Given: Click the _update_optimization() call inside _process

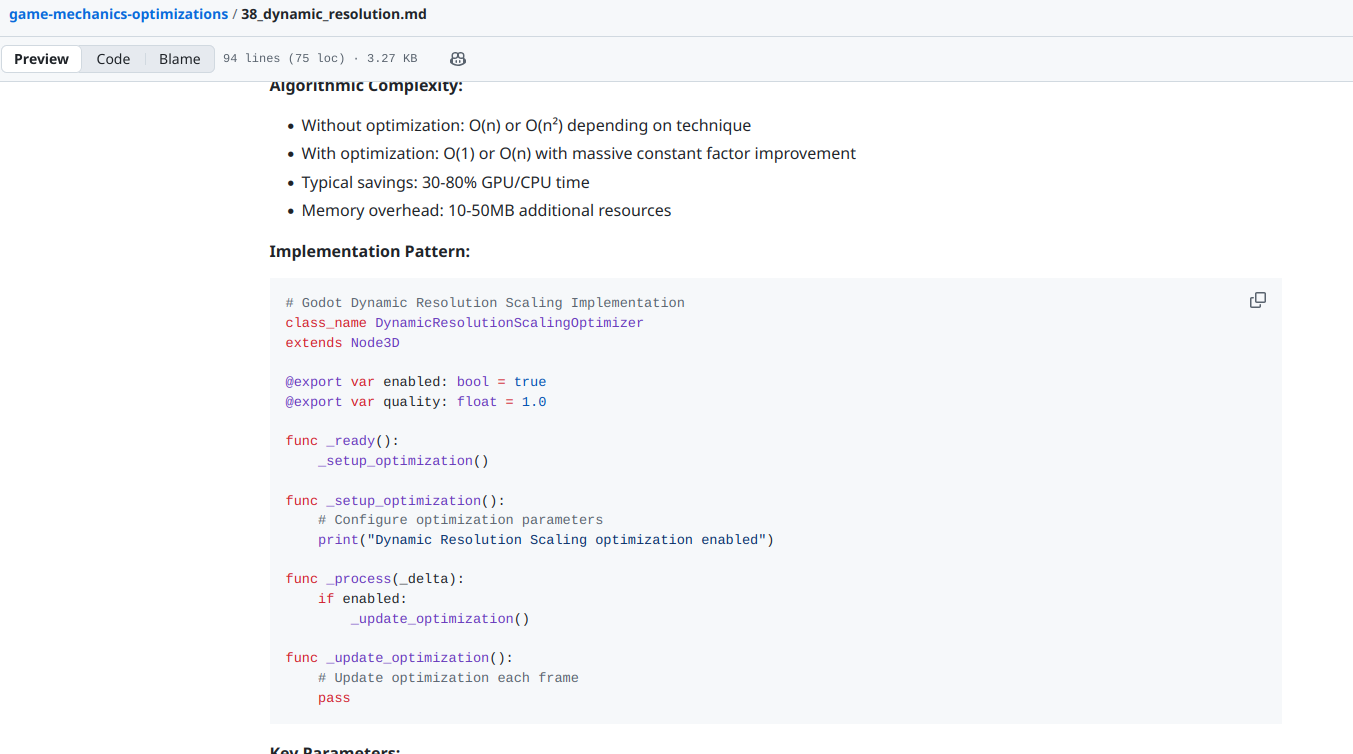Looking at the screenshot, I should click(439, 619).
